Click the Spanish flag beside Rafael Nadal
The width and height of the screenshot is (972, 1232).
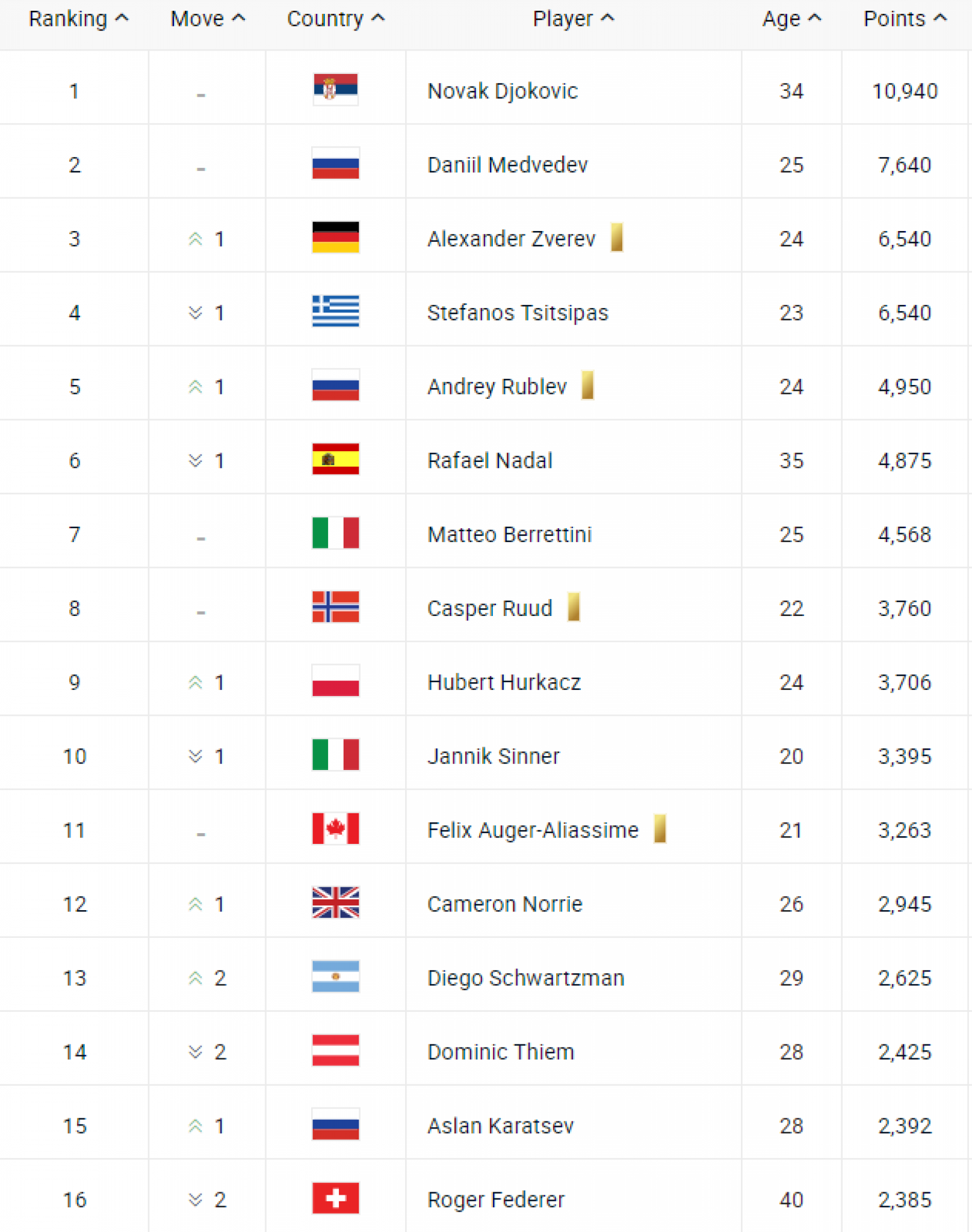335,460
